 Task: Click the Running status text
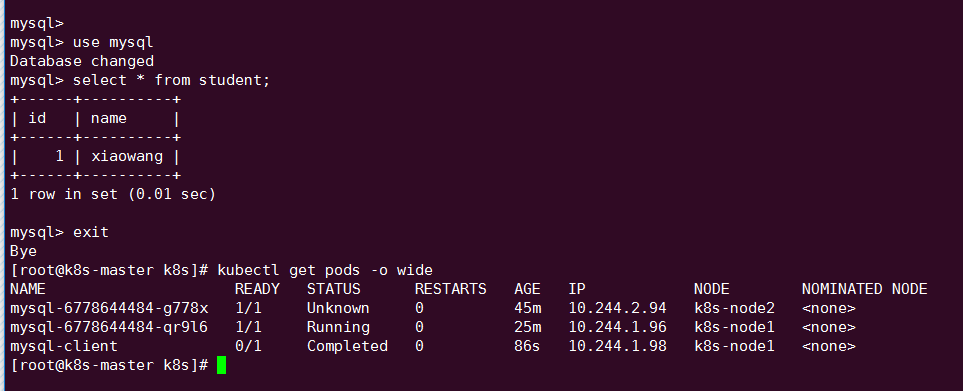(338, 327)
